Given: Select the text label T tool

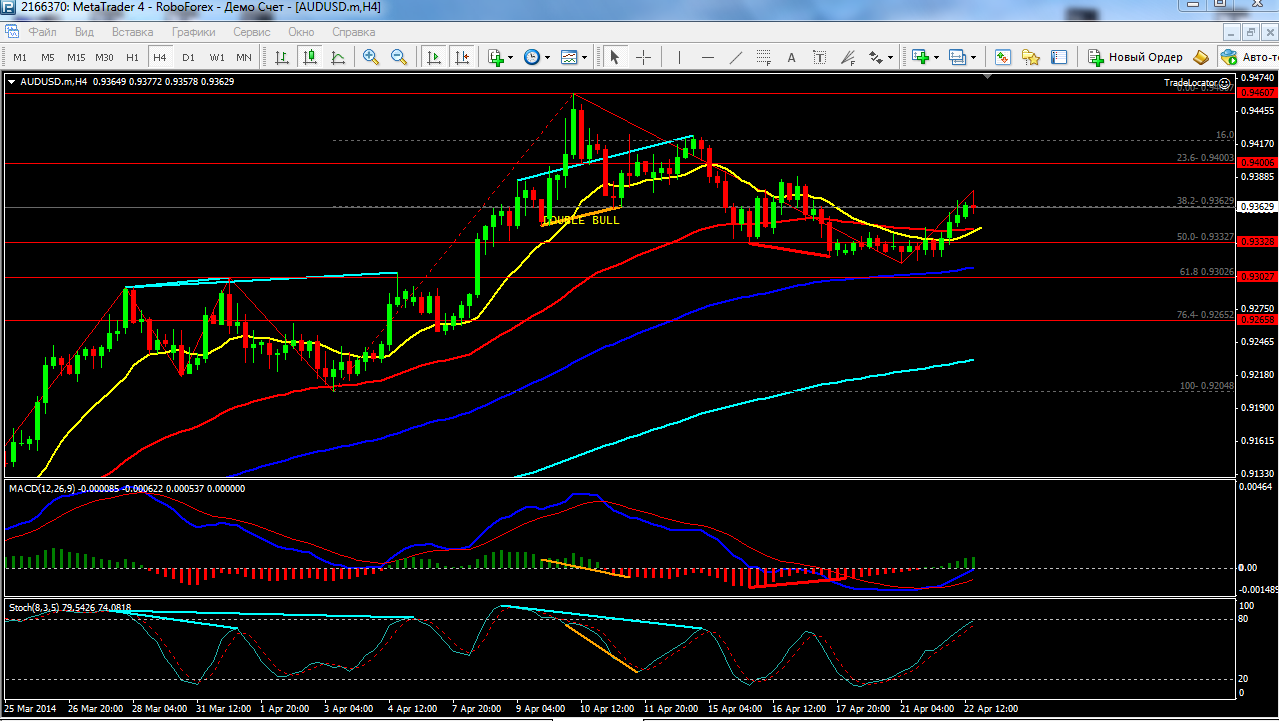Looking at the screenshot, I should [820, 57].
